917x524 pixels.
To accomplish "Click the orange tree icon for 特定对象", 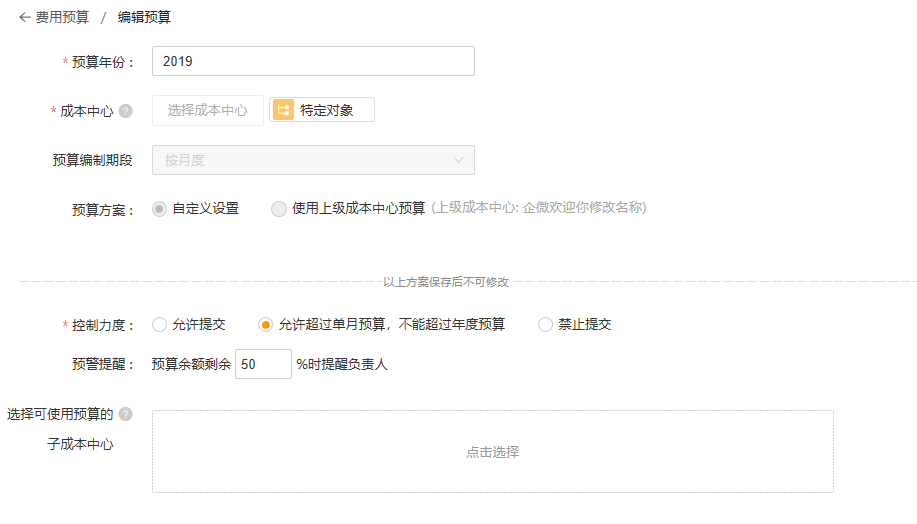I will click(283, 110).
